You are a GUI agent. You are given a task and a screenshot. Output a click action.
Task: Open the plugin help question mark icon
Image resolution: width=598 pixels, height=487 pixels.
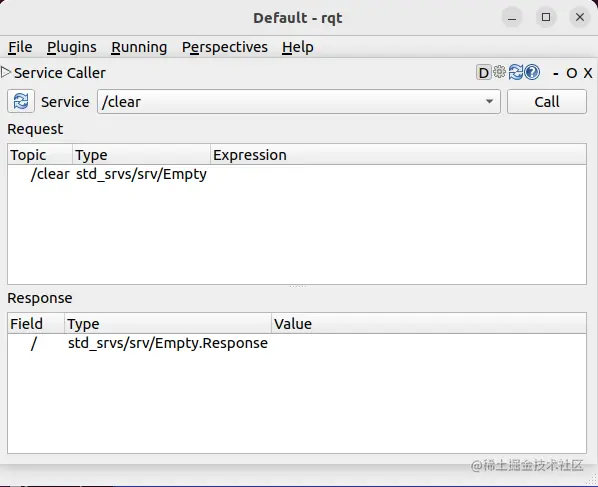532,72
